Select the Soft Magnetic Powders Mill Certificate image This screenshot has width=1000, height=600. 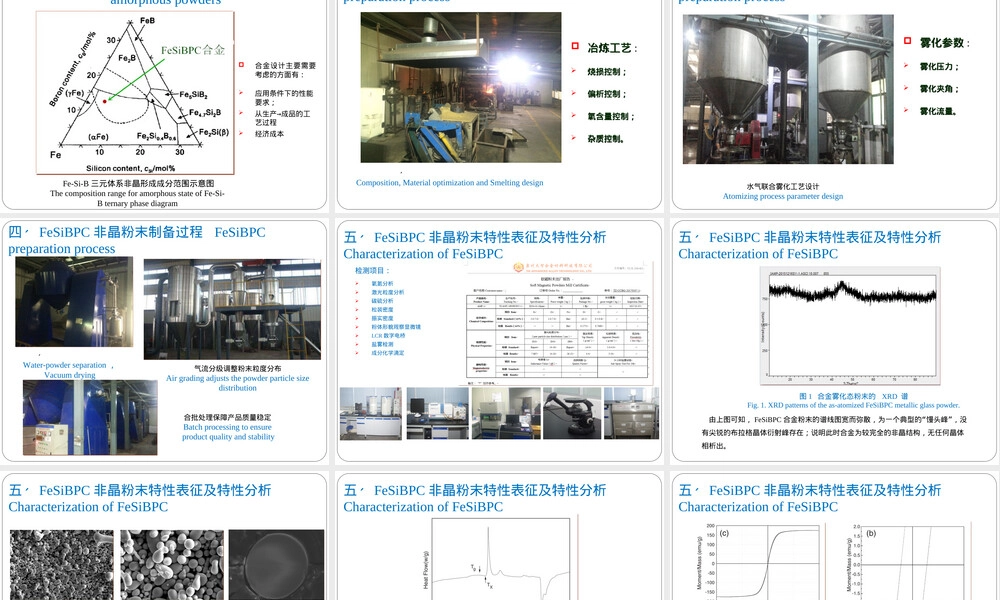(559, 323)
